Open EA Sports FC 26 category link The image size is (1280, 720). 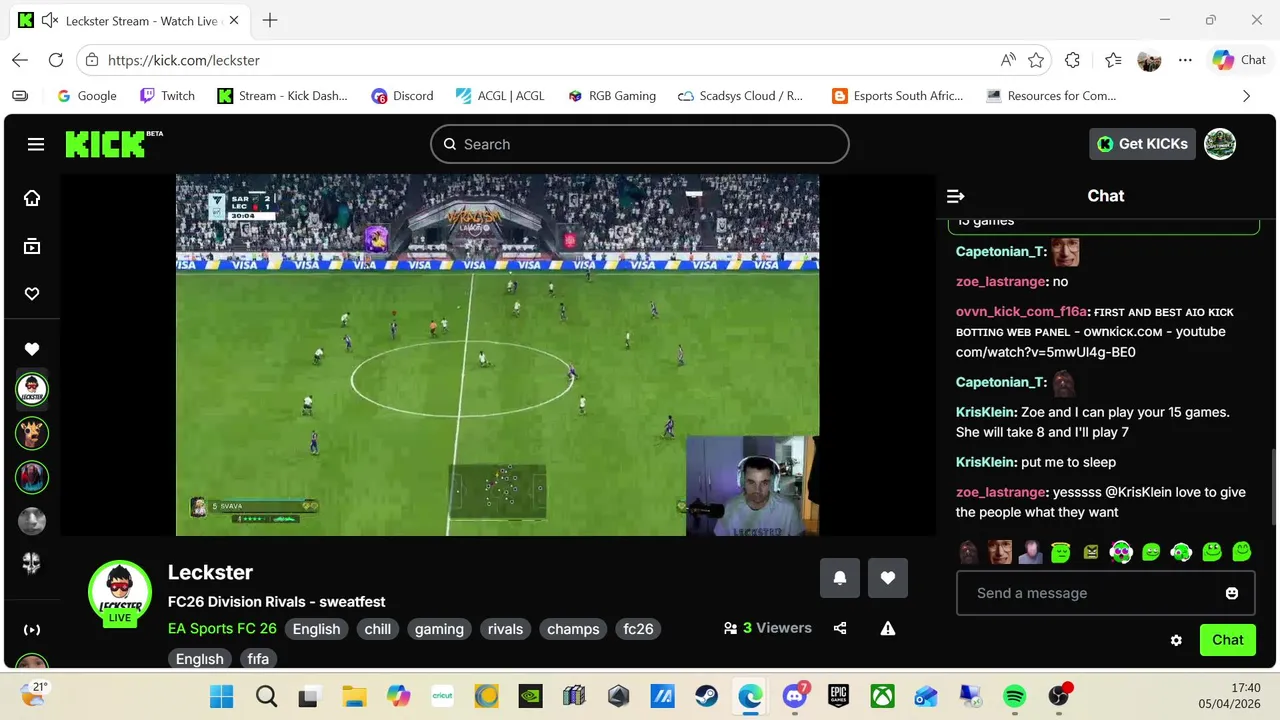222,629
